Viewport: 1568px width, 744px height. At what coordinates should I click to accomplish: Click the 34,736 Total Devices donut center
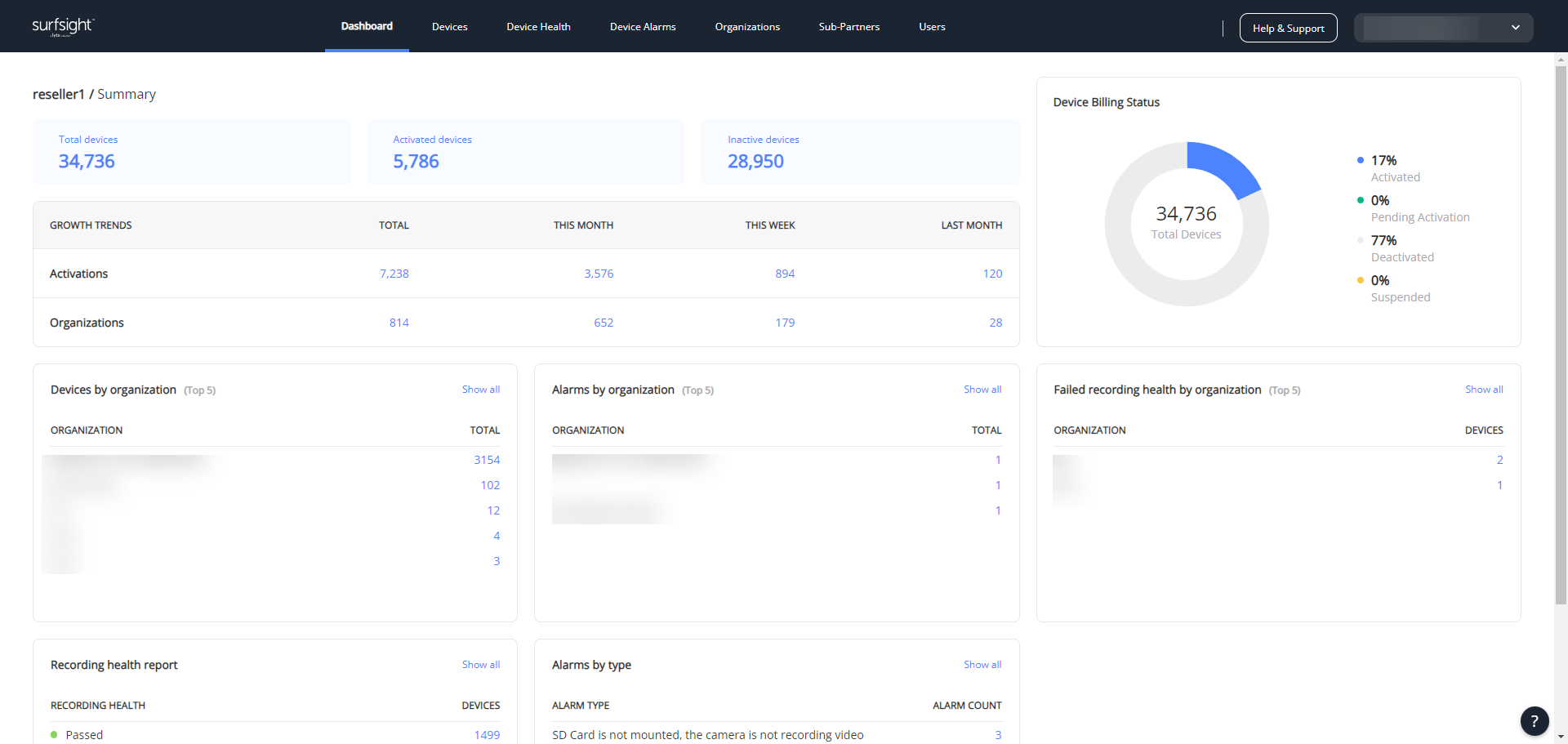(x=1187, y=222)
